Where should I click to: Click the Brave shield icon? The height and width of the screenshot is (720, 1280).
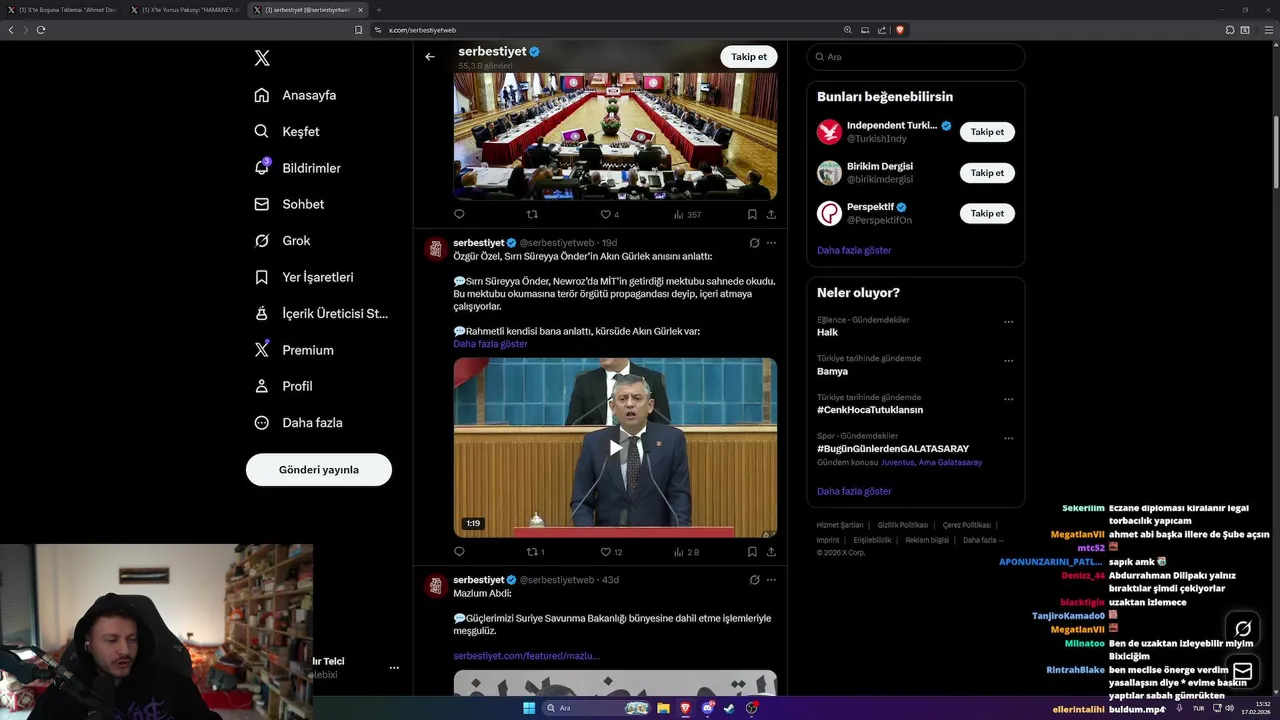pos(900,30)
